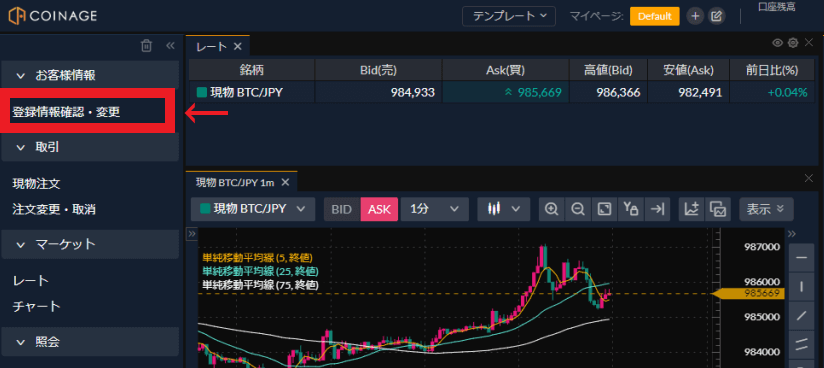
Task: Collapse the sidebar with double chevron
Action: [x=170, y=46]
